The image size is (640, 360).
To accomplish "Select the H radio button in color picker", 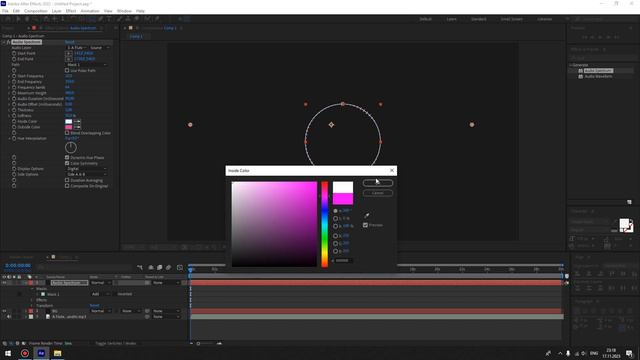I will [x=336, y=211].
